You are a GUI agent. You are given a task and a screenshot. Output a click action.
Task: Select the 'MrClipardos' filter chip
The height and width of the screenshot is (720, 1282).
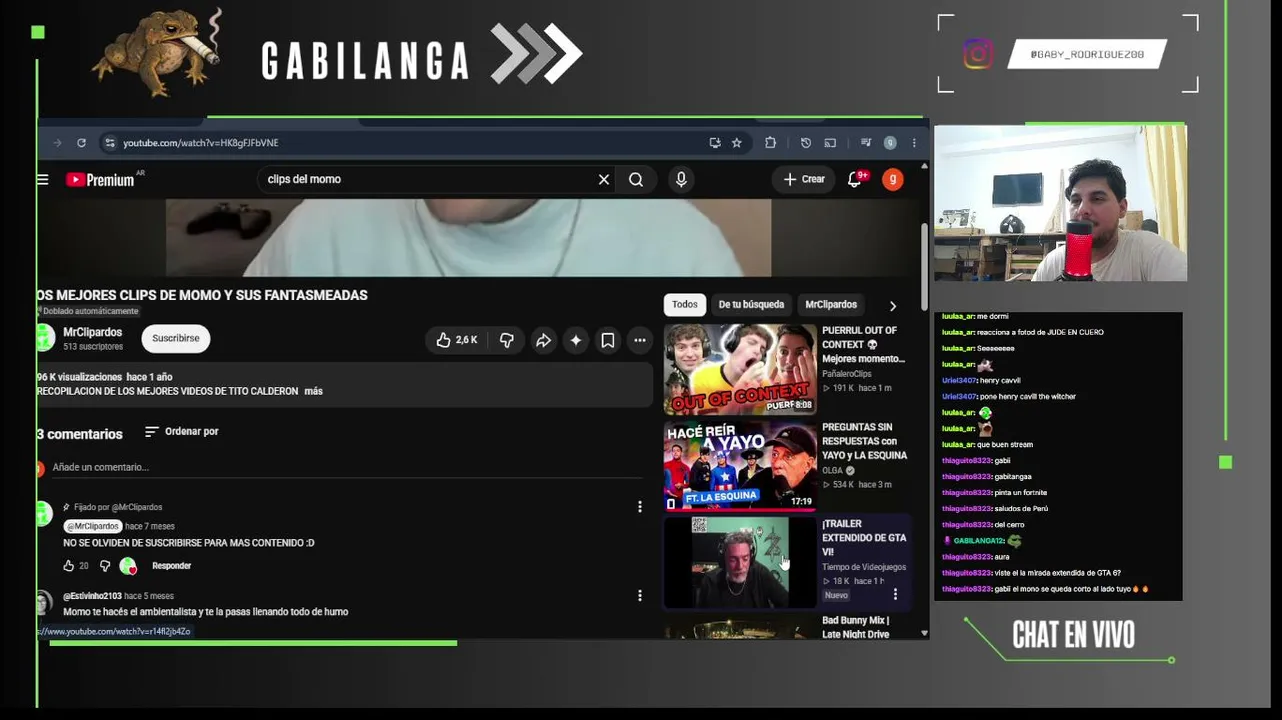pos(831,305)
